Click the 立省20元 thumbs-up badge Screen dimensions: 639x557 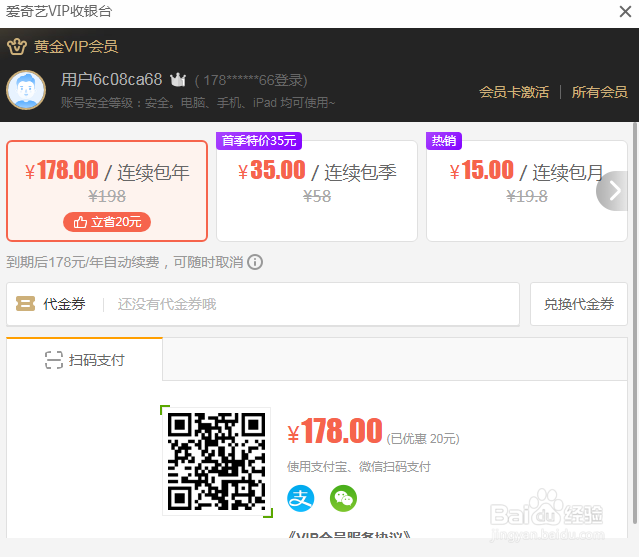(x=107, y=222)
